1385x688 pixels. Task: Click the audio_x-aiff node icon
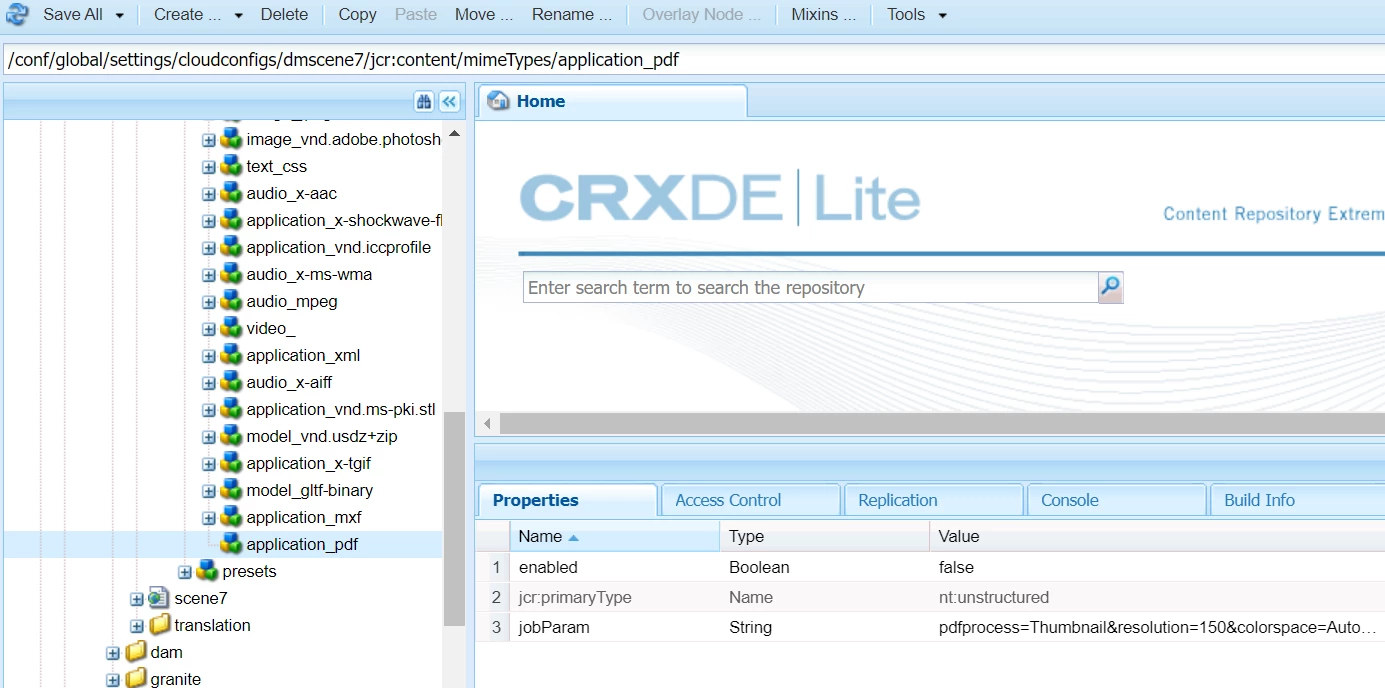(231, 382)
